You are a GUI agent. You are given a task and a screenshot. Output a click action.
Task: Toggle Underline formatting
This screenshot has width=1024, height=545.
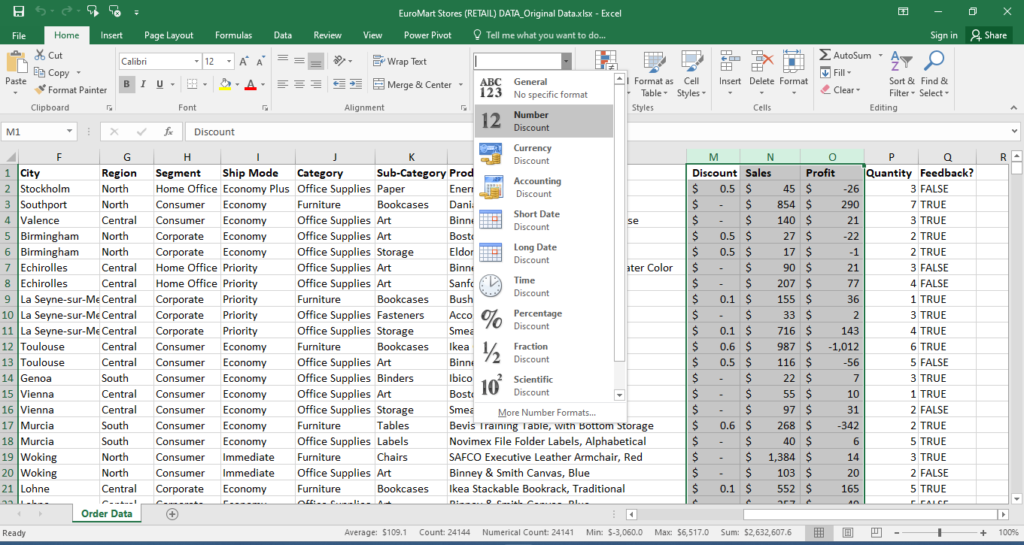pyautogui.click(x=159, y=84)
